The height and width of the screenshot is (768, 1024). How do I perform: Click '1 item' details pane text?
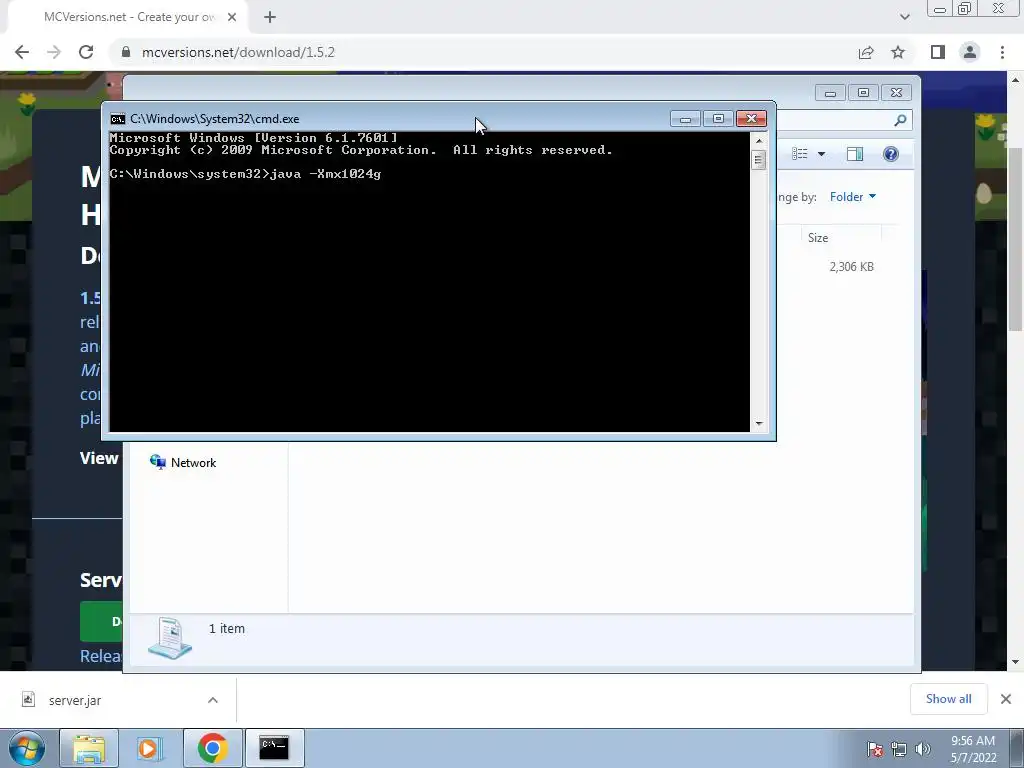pos(227,628)
